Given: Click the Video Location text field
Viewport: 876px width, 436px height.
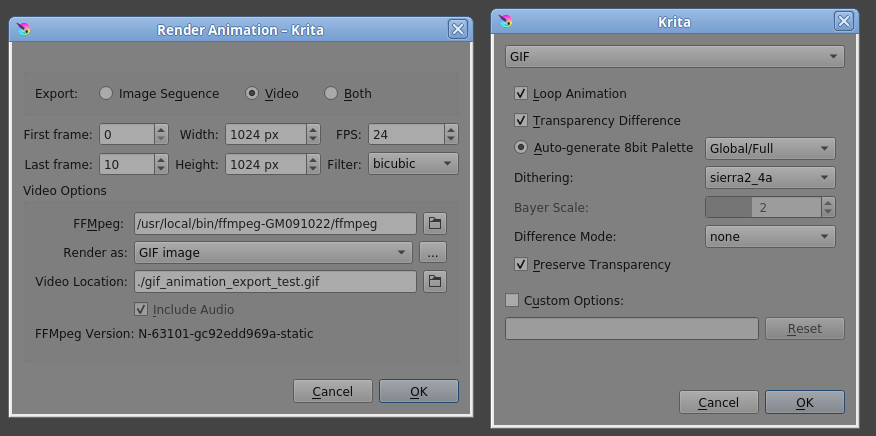Looking at the screenshot, I should pyautogui.click(x=276, y=282).
